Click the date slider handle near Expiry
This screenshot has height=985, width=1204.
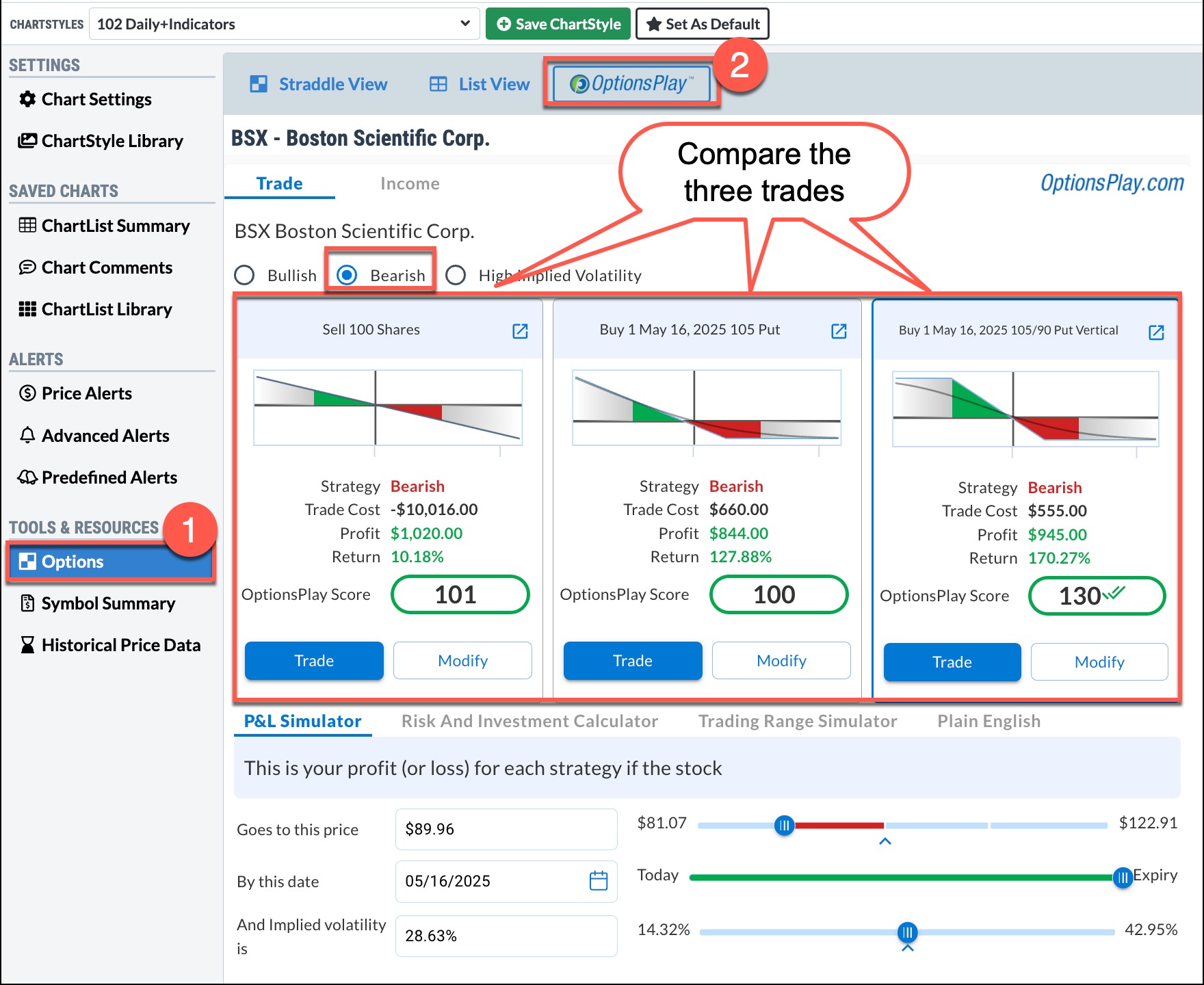tap(1123, 877)
